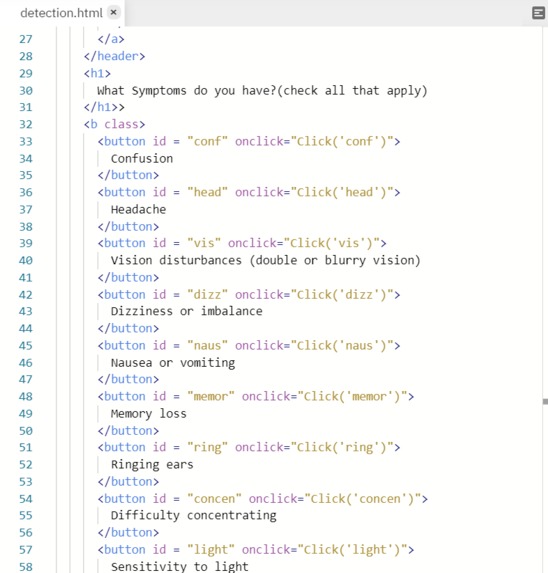548x573 pixels.
Task: Place cursor in 'What Symptoms do you have?' heading text
Action: 186,91
